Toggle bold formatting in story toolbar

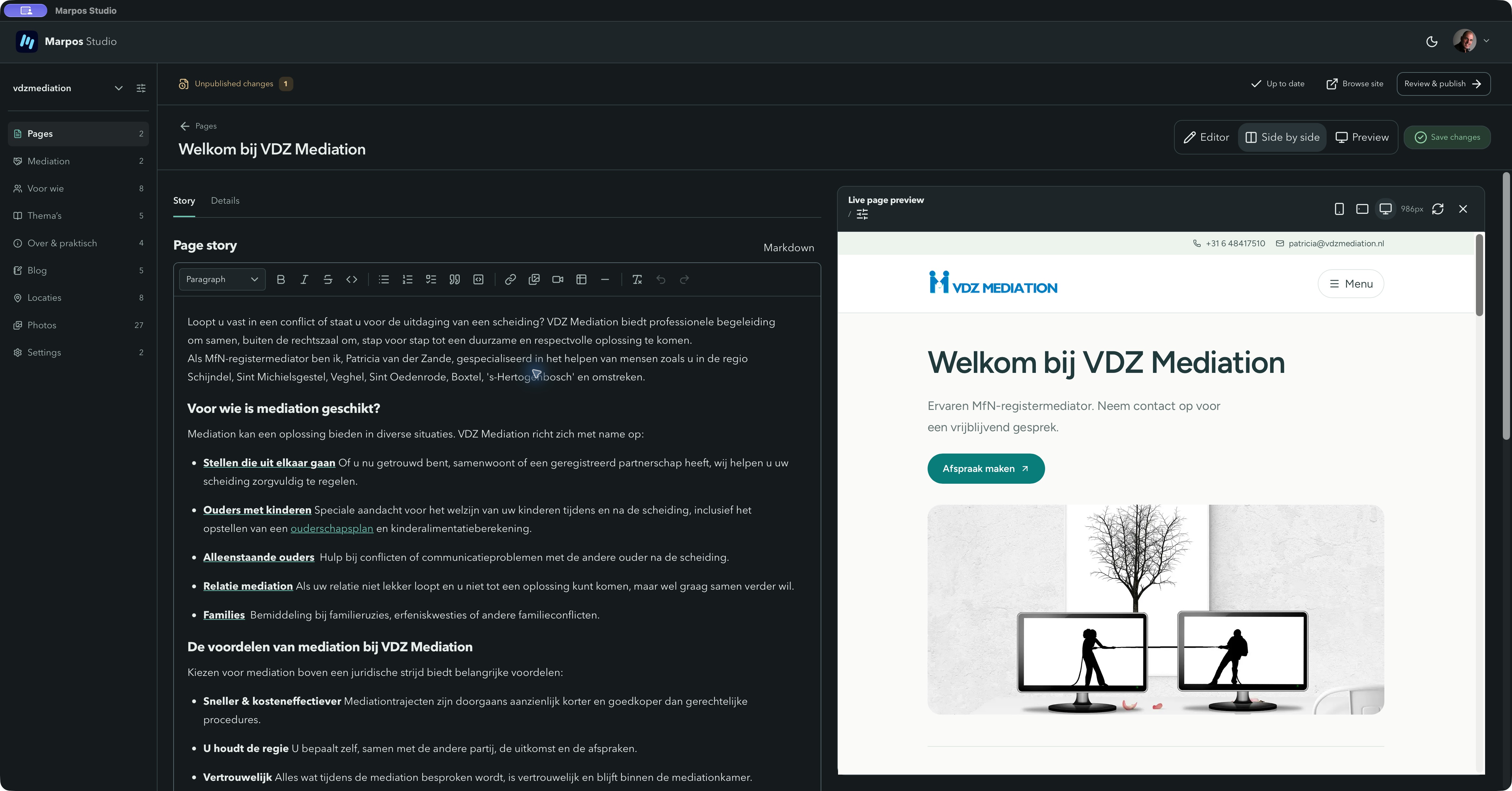281,279
